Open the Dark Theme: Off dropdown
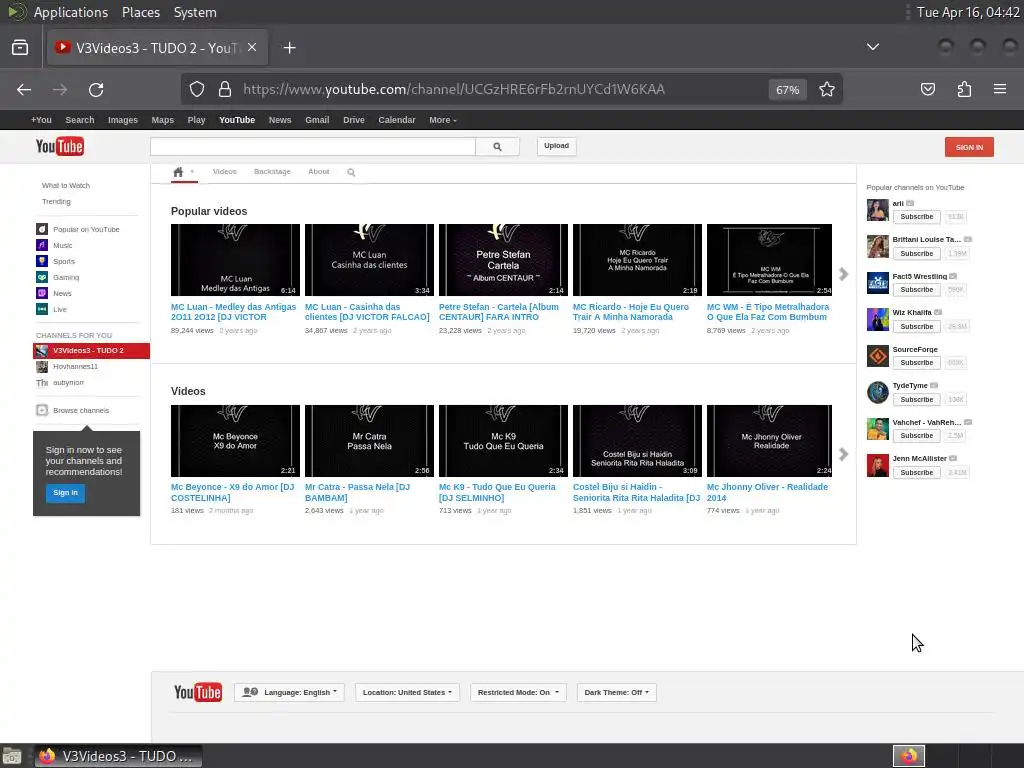Image resolution: width=1024 pixels, height=768 pixels. [617, 692]
